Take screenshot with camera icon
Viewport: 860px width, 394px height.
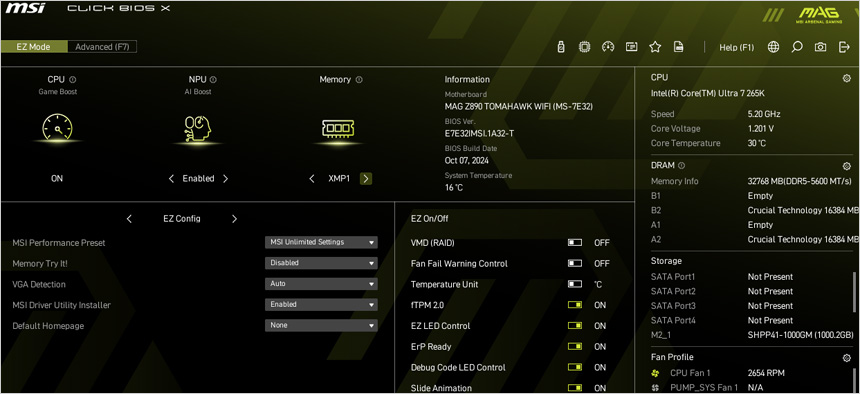click(x=821, y=47)
